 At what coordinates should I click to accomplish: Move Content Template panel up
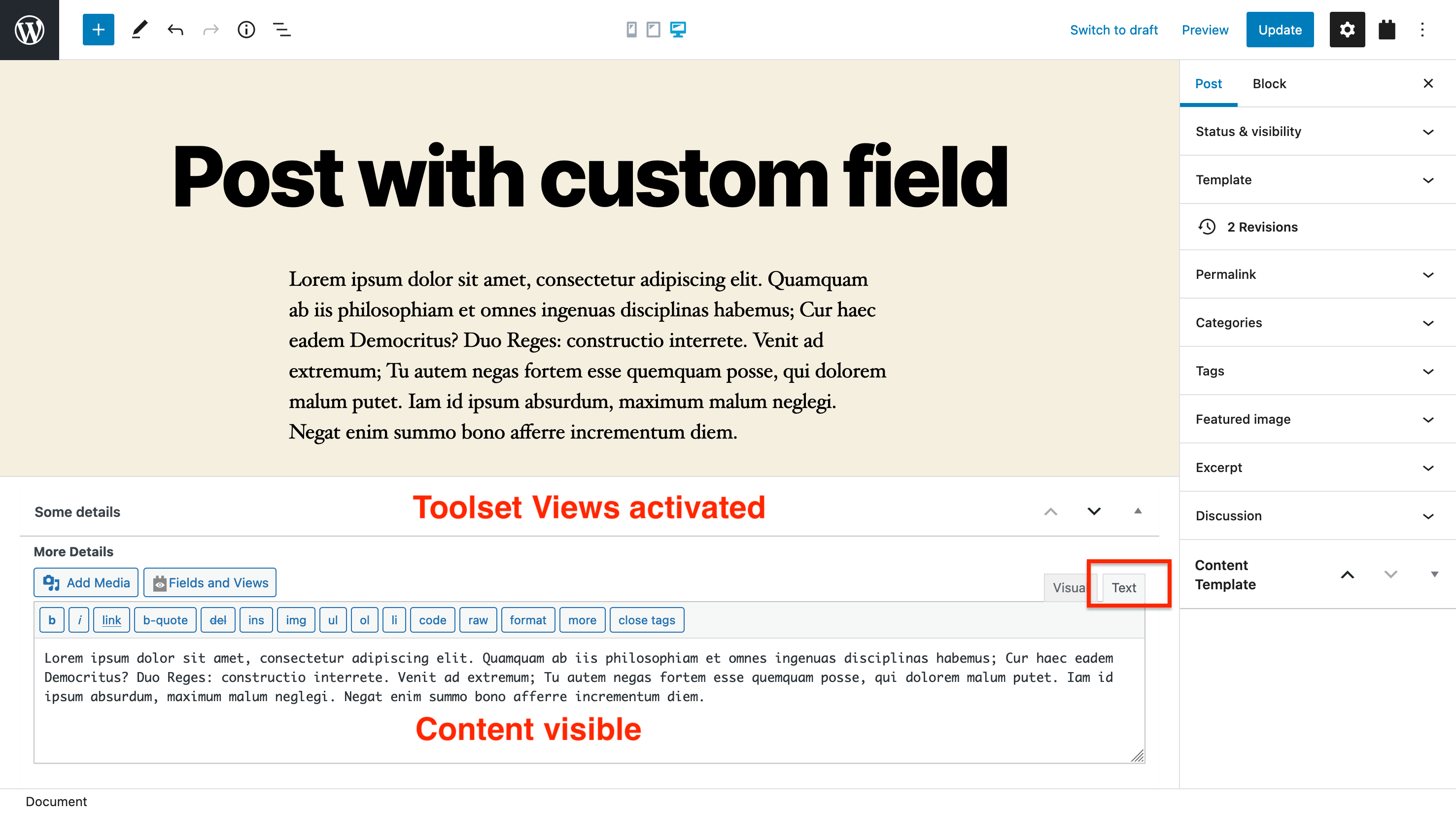click(1348, 575)
